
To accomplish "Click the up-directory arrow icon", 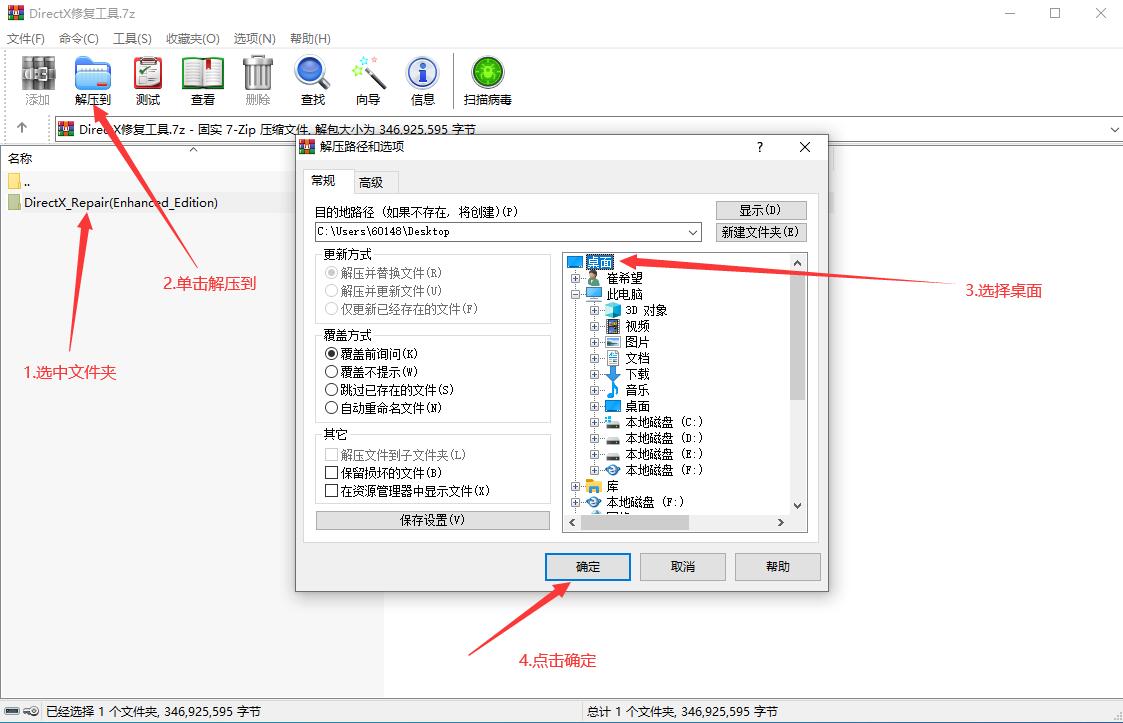I will click(x=22, y=128).
